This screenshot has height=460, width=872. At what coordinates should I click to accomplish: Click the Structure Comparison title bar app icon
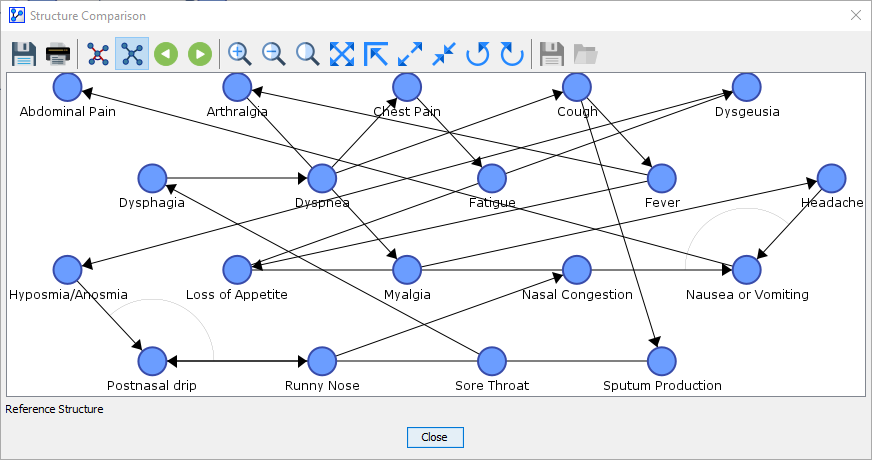click(x=17, y=16)
